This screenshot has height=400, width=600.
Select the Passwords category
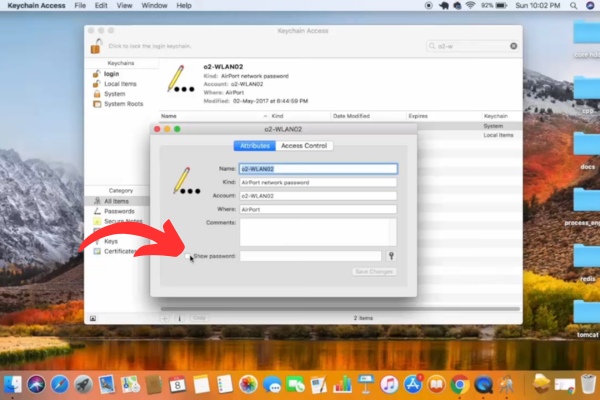(x=119, y=211)
